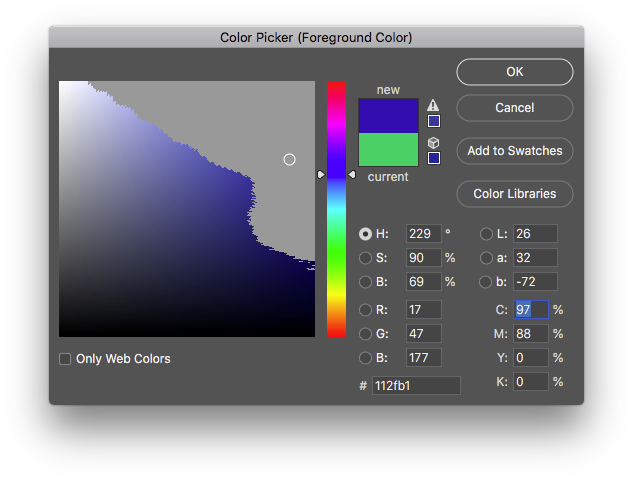Open Color Libraries
The width and height of the screenshot is (632, 478).
click(x=515, y=194)
